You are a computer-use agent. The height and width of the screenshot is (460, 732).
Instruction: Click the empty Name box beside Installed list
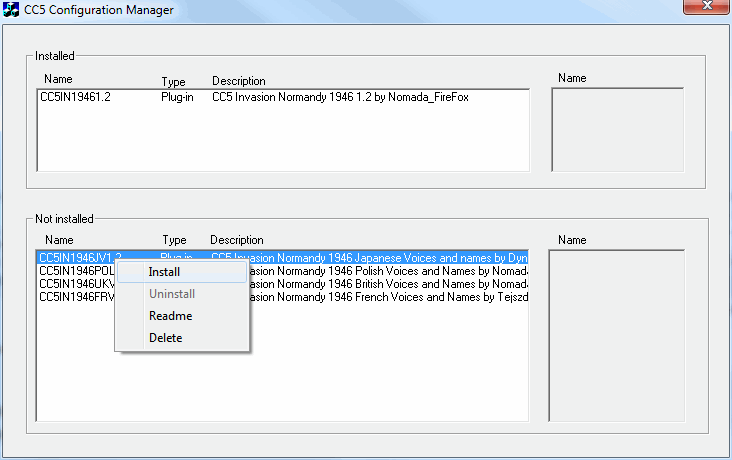(617, 130)
